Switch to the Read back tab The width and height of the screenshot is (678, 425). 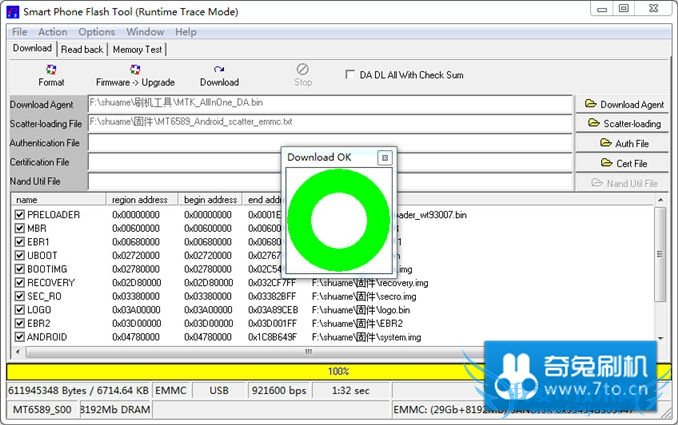(82, 49)
